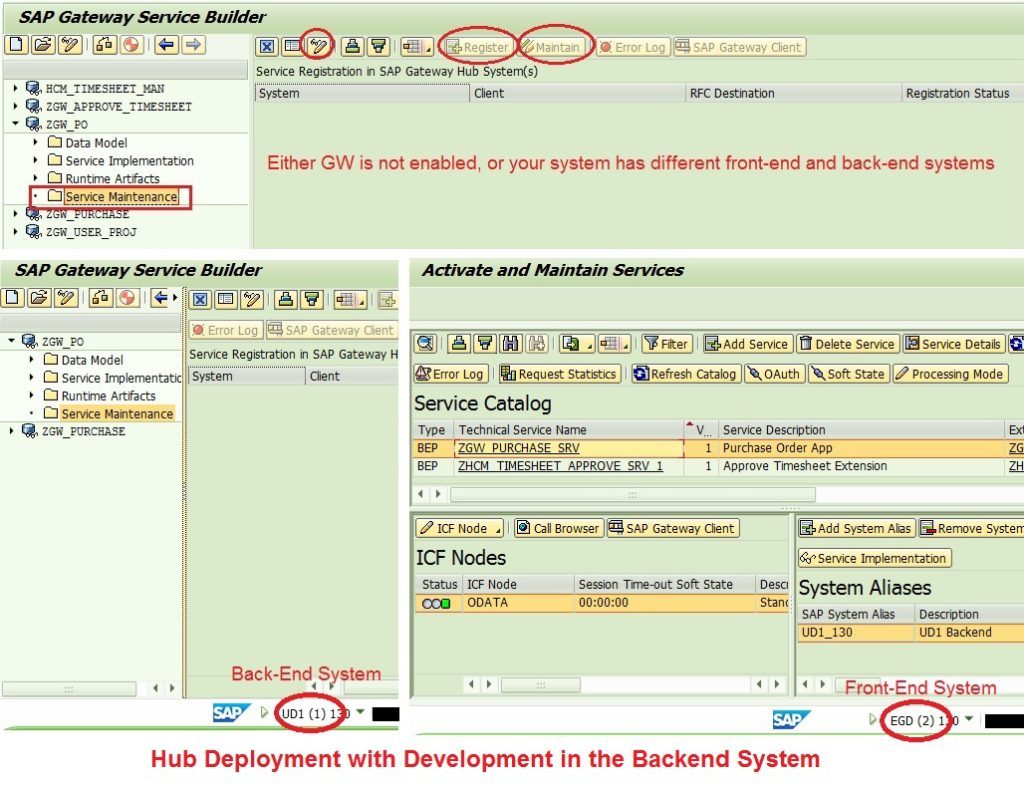Select Service Implementation folder in top Service Builder tree

tap(129, 160)
